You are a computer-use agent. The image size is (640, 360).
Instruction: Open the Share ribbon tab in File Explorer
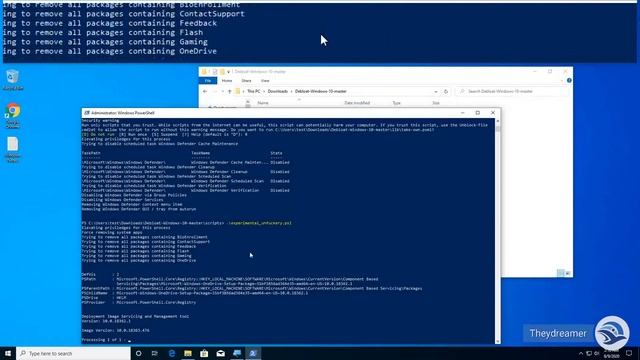246,81
